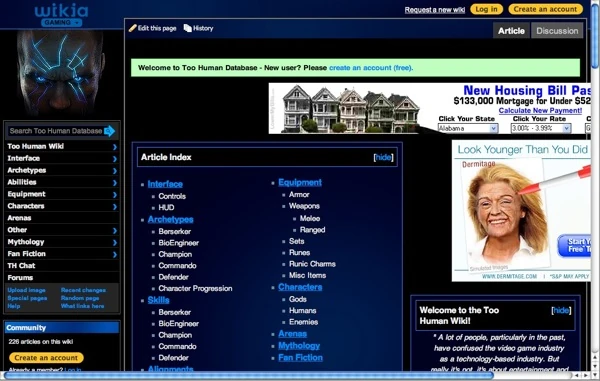The height and width of the screenshot is (381, 600).
Task: Click Enemies under Characters
Action: 303,322
